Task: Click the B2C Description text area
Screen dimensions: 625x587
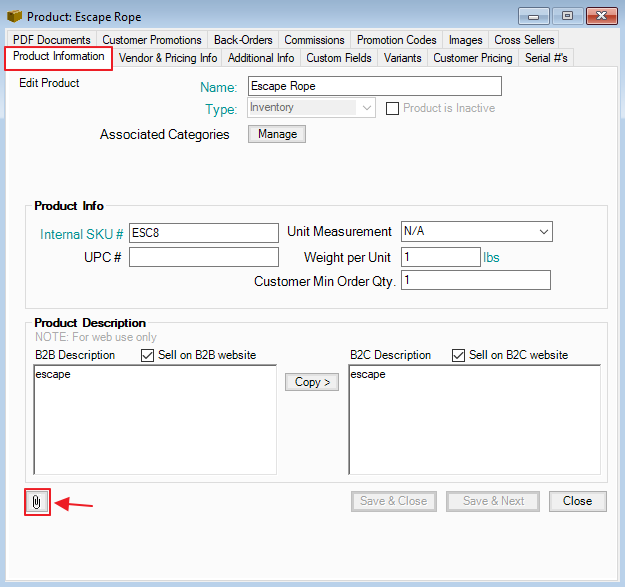Action: tap(474, 420)
